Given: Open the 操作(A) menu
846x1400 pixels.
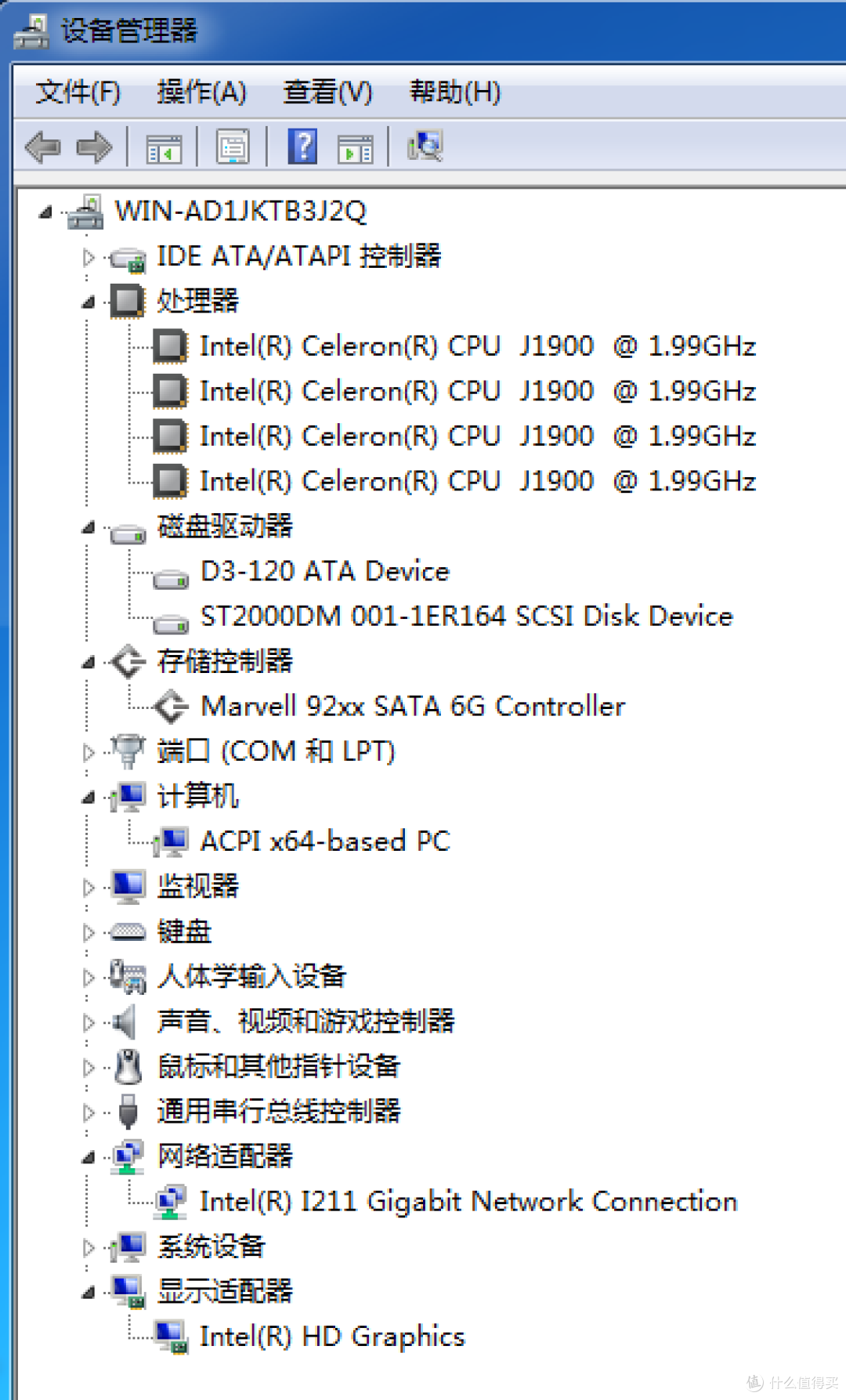Looking at the screenshot, I should point(201,92).
